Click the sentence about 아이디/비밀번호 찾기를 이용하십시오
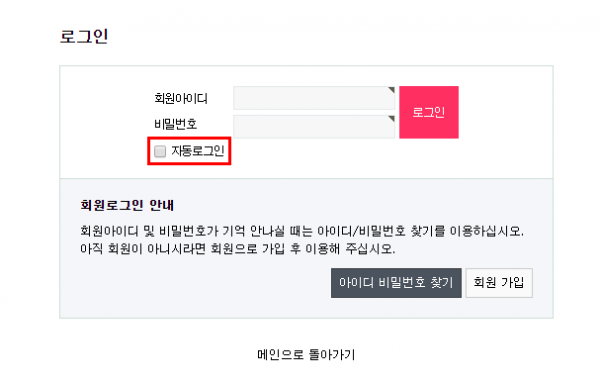This screenshot has height=382, width=600. click(x=302, y=231)
